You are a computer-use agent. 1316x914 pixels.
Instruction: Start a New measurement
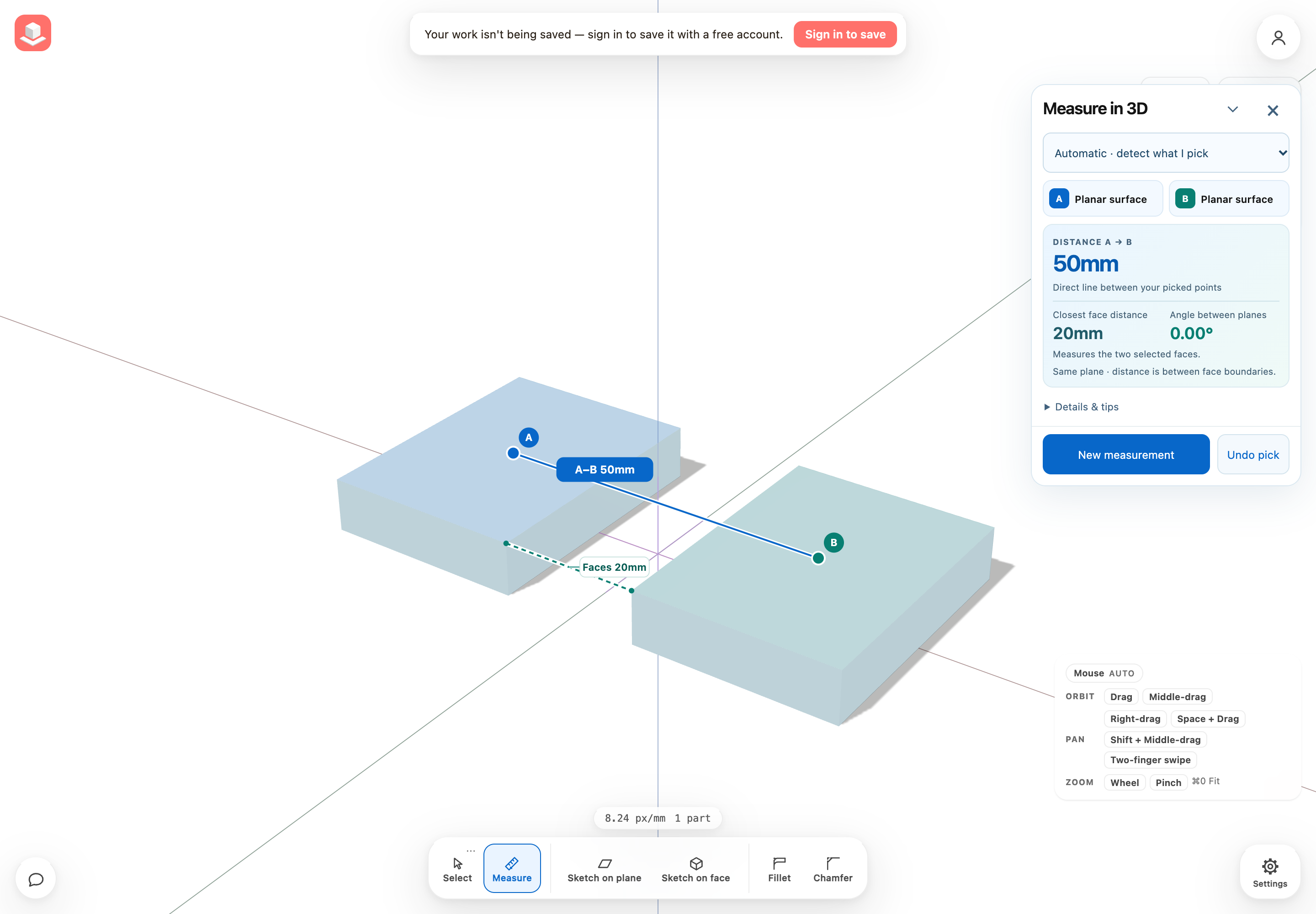coord(1126,455)
